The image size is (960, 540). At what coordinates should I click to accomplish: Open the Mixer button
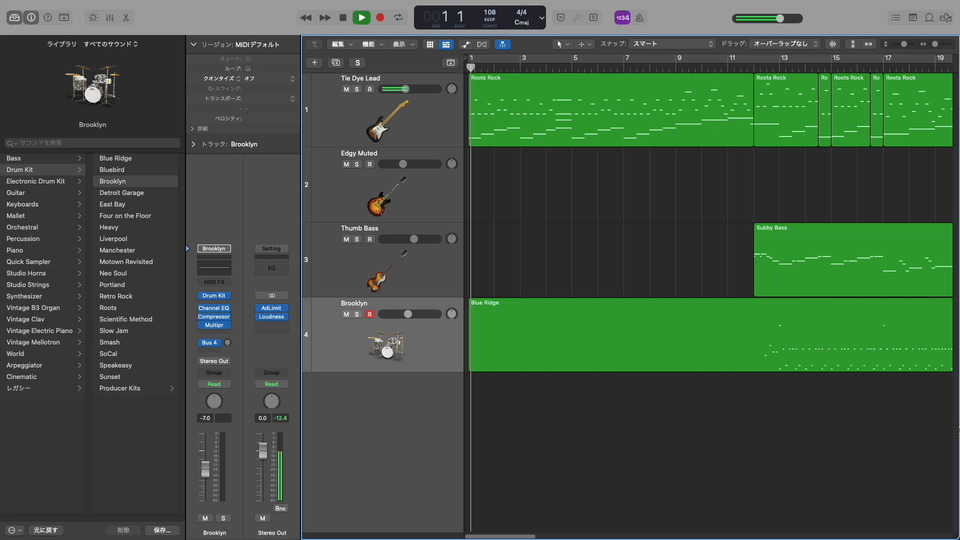(110, 18)
